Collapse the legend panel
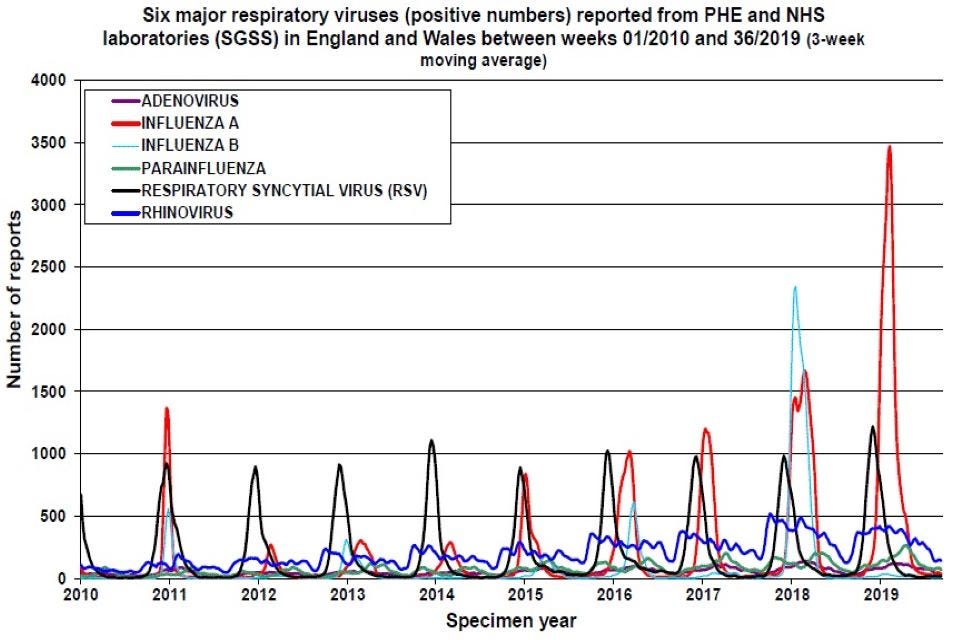The height and width of the screenshot is (640, 960). coord(271,155)
